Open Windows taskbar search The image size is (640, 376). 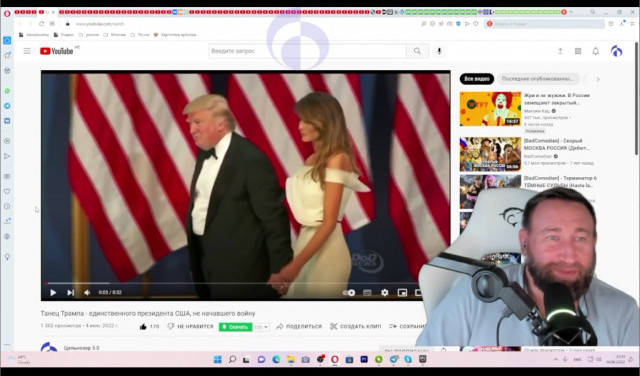[x=232, y=359]
